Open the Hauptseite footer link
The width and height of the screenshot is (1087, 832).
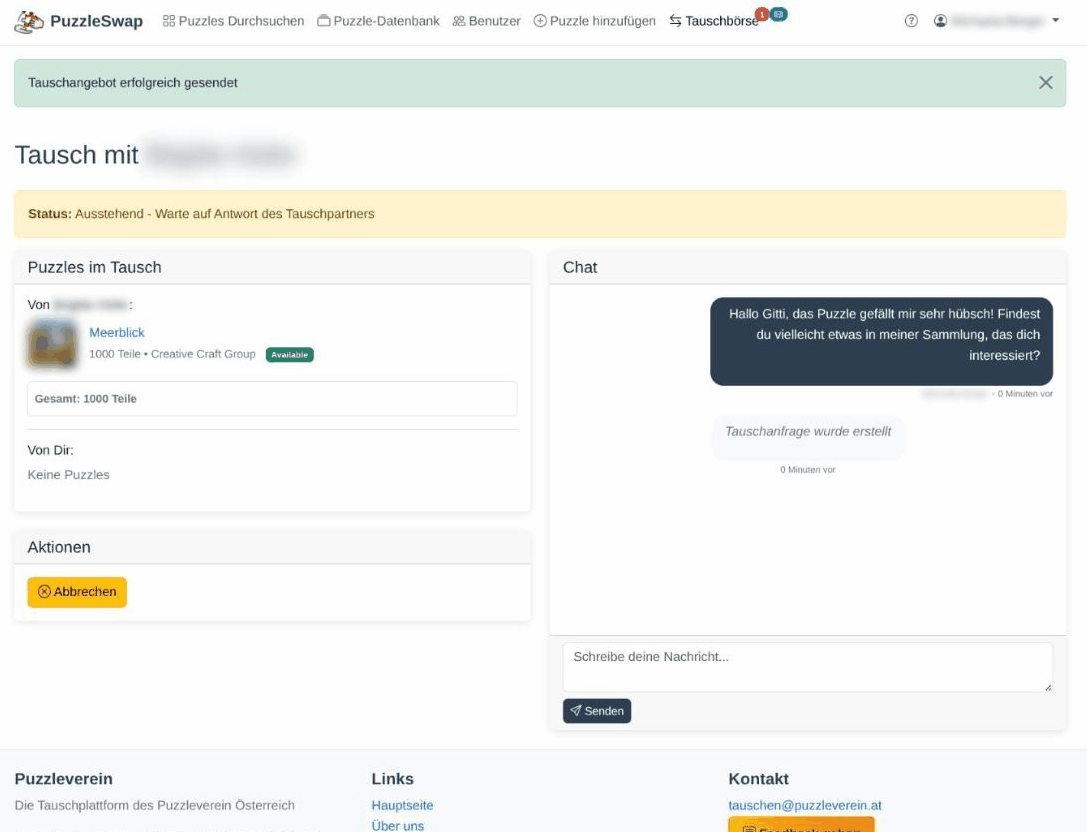point(402,805)
